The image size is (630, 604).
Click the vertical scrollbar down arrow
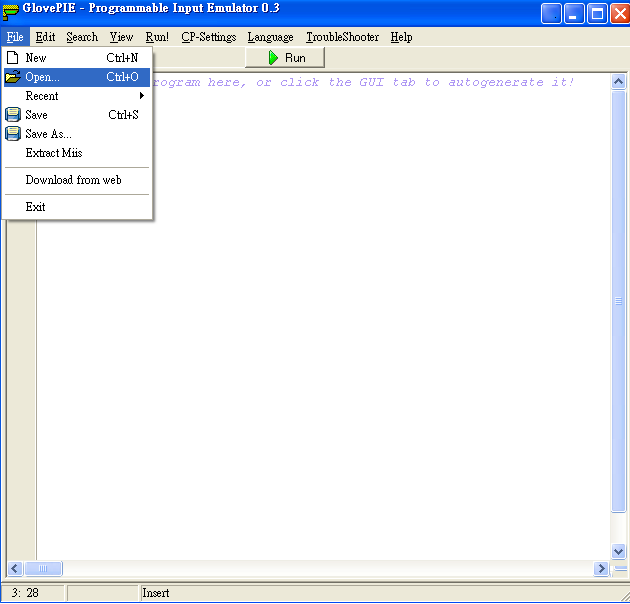618,551
